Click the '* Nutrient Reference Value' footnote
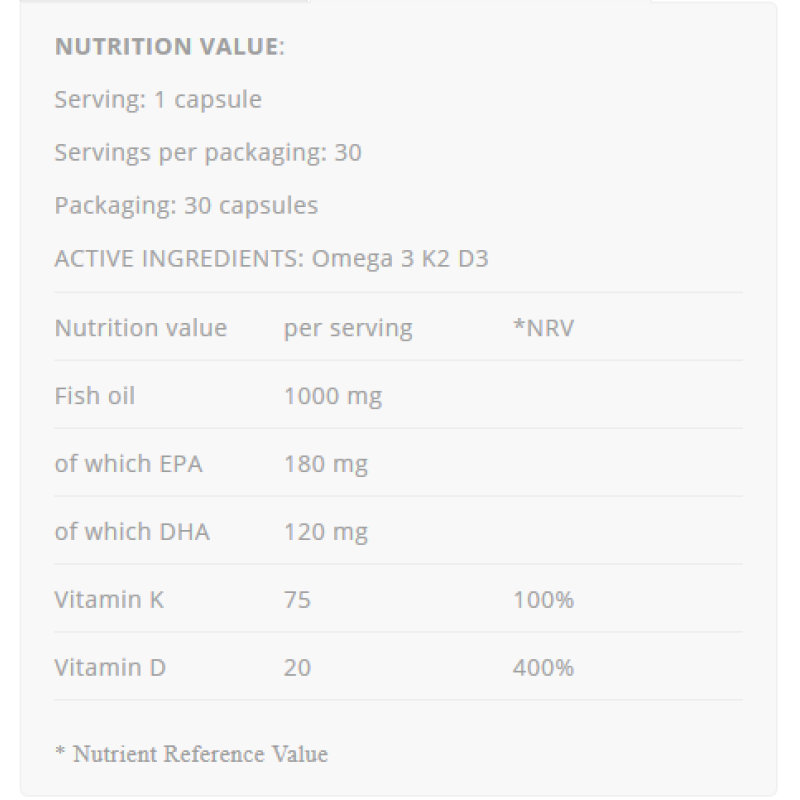 [x=191, y=753]
